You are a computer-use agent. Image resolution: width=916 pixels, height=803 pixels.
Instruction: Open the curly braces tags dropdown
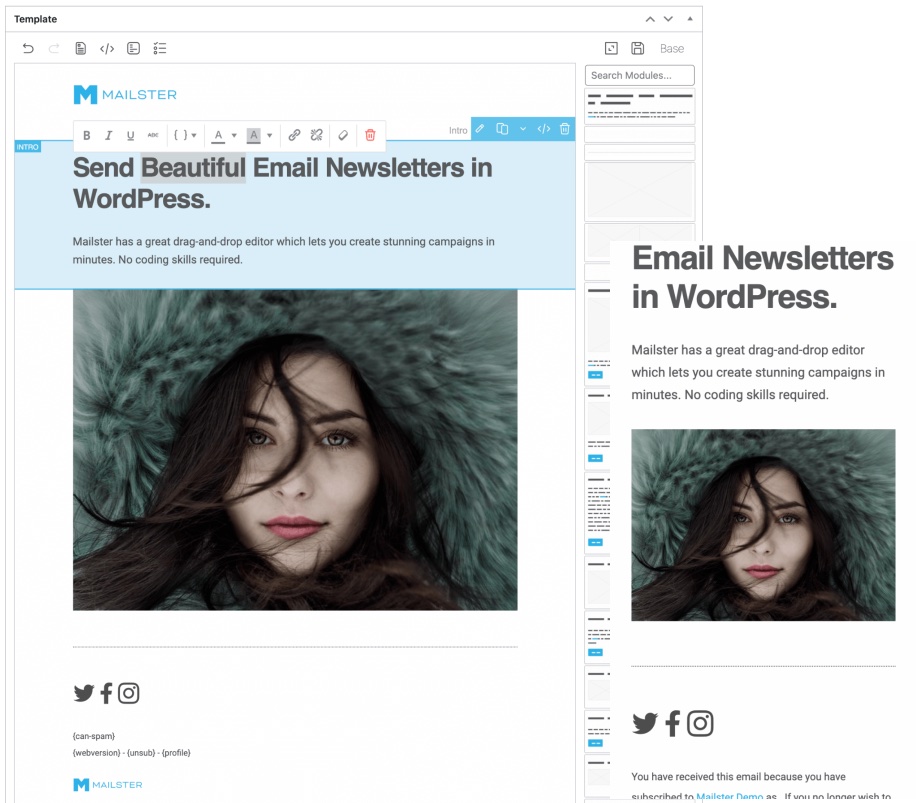(x=185, y=135)
